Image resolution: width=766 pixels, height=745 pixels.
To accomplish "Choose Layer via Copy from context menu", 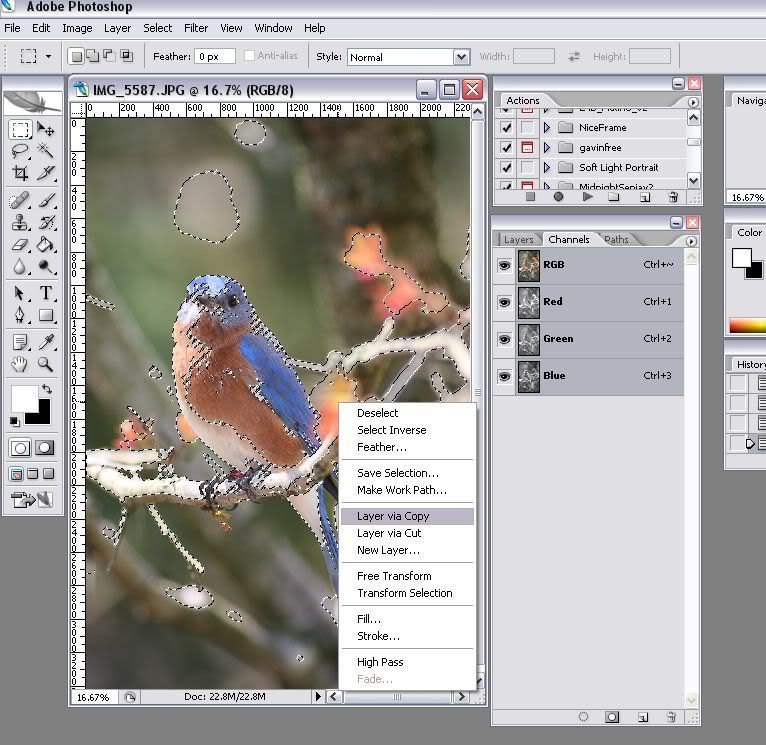I will pos(393,516).
